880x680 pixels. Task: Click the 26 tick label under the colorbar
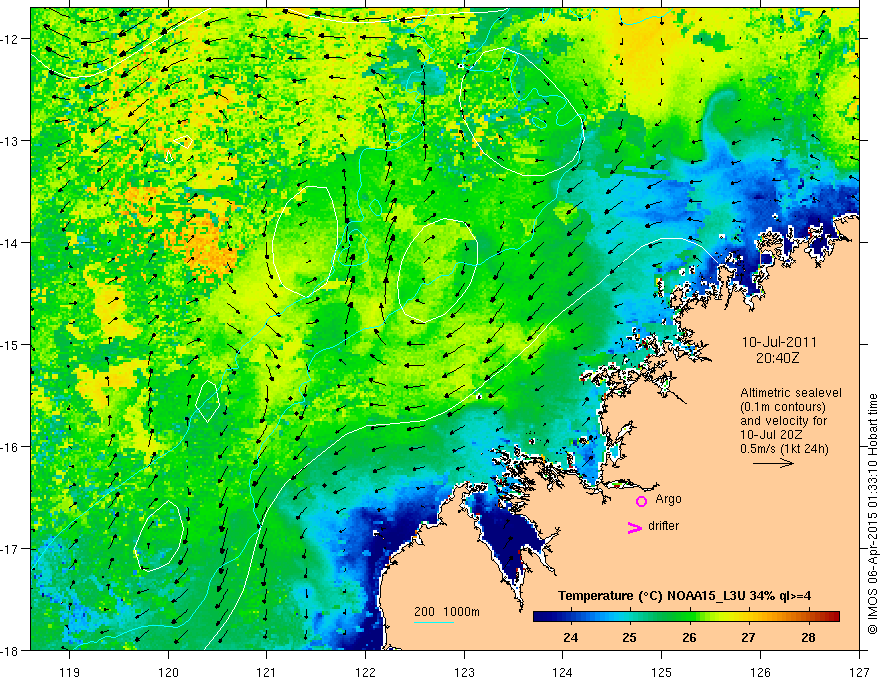[x=689, y=637]
